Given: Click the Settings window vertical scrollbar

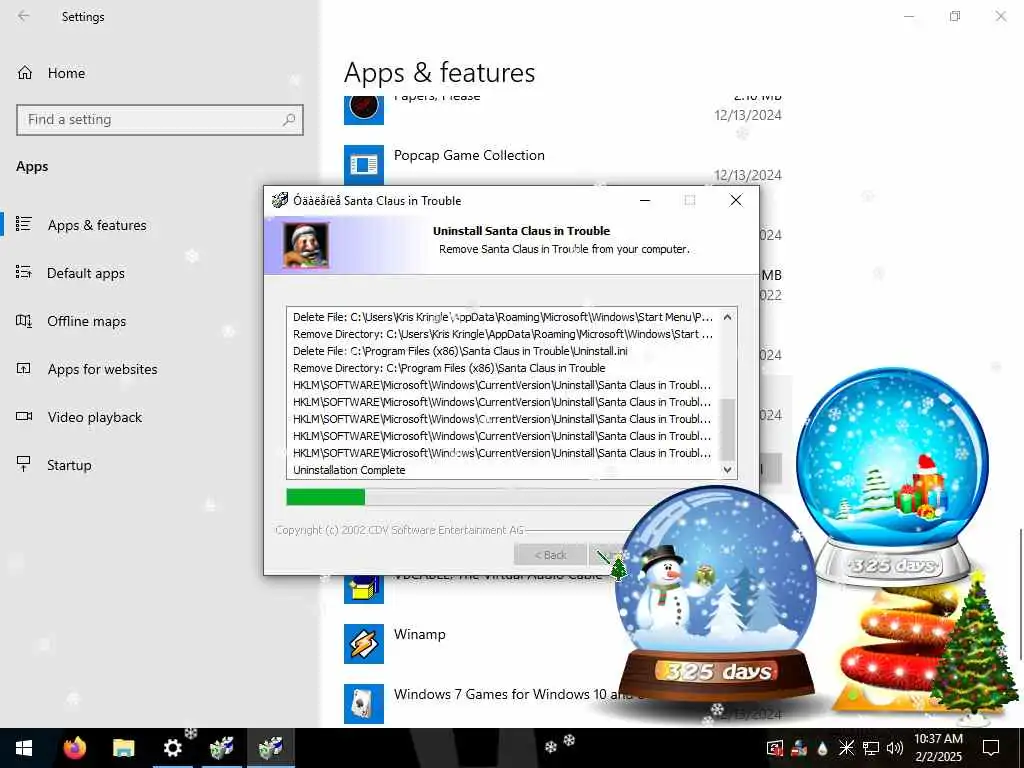Looking at the screenshot, I should [x=1020, y=594].
